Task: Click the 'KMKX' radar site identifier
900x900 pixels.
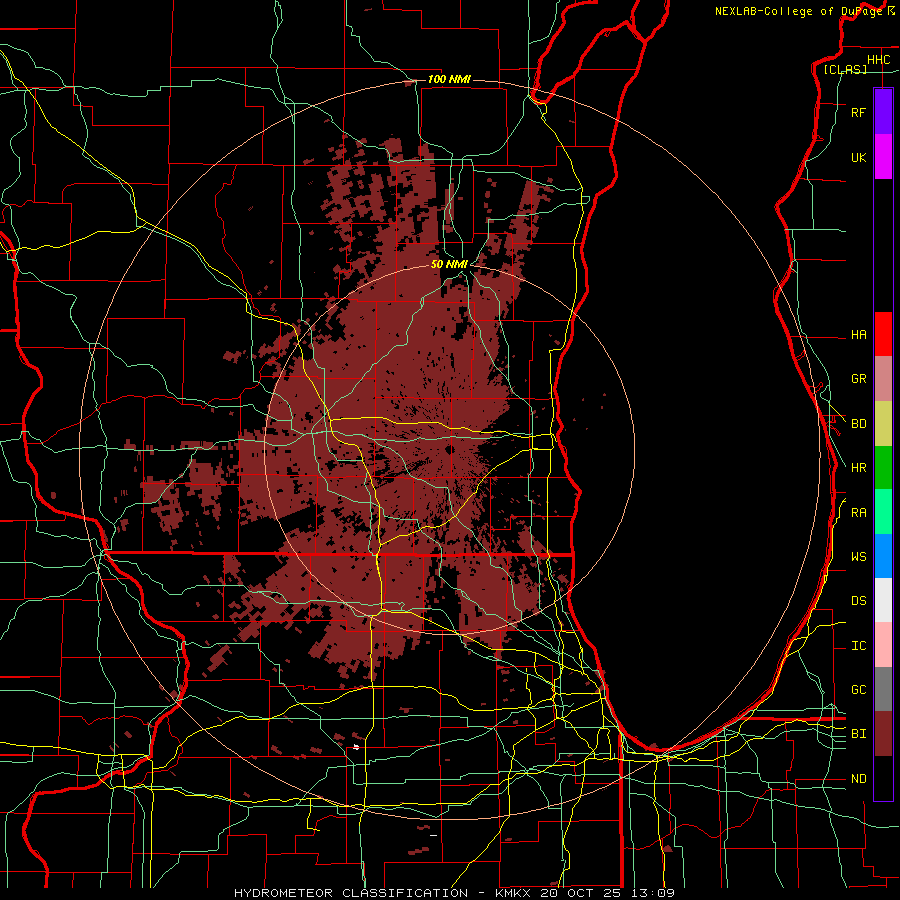Action: coord(514,893)
